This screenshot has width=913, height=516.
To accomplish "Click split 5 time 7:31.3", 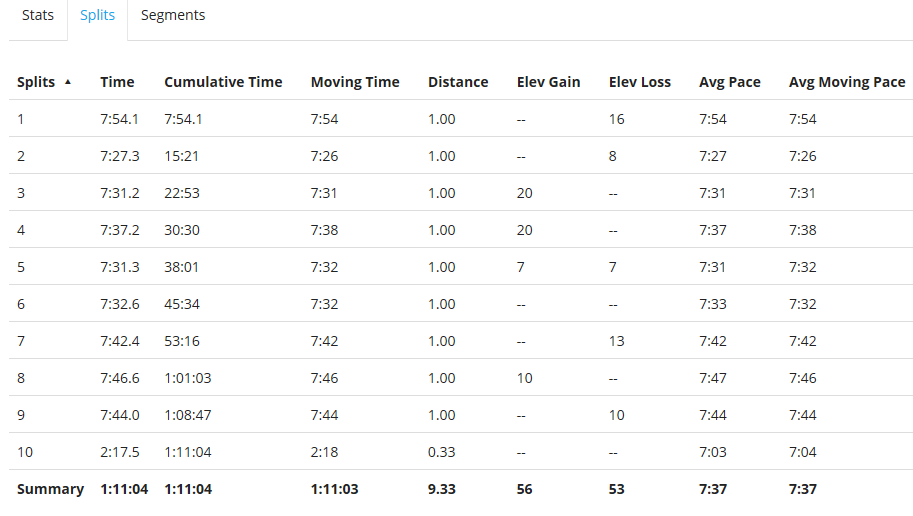I will point(119,267).
